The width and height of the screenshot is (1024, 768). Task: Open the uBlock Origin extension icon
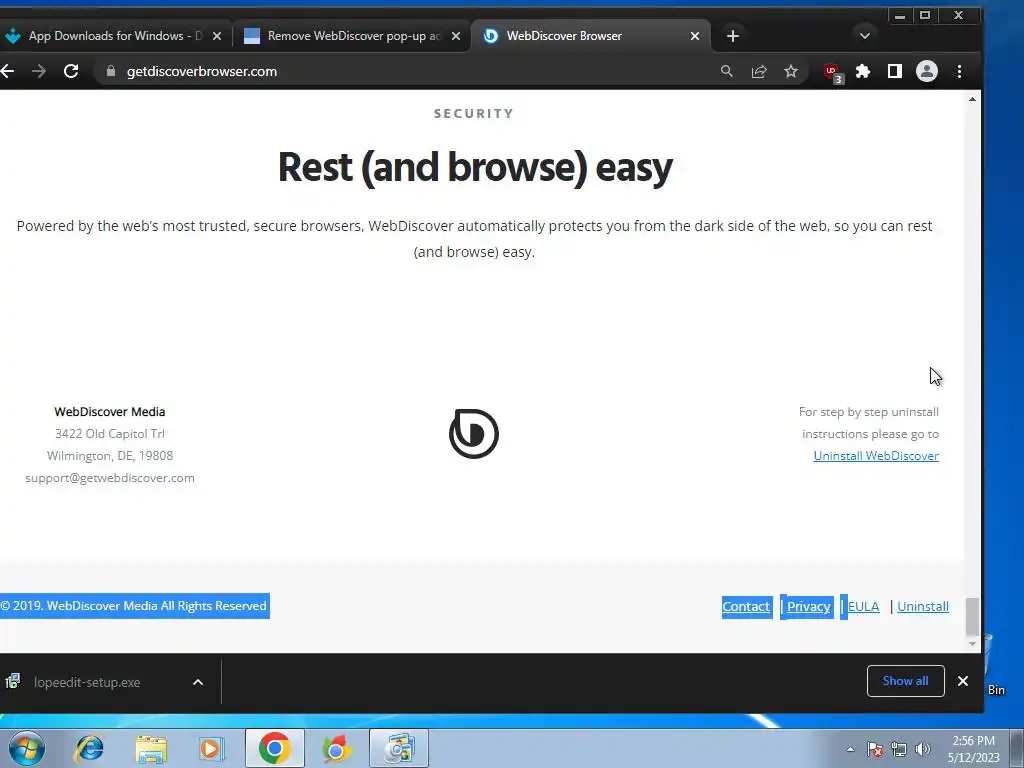click(x=833, y=72)
